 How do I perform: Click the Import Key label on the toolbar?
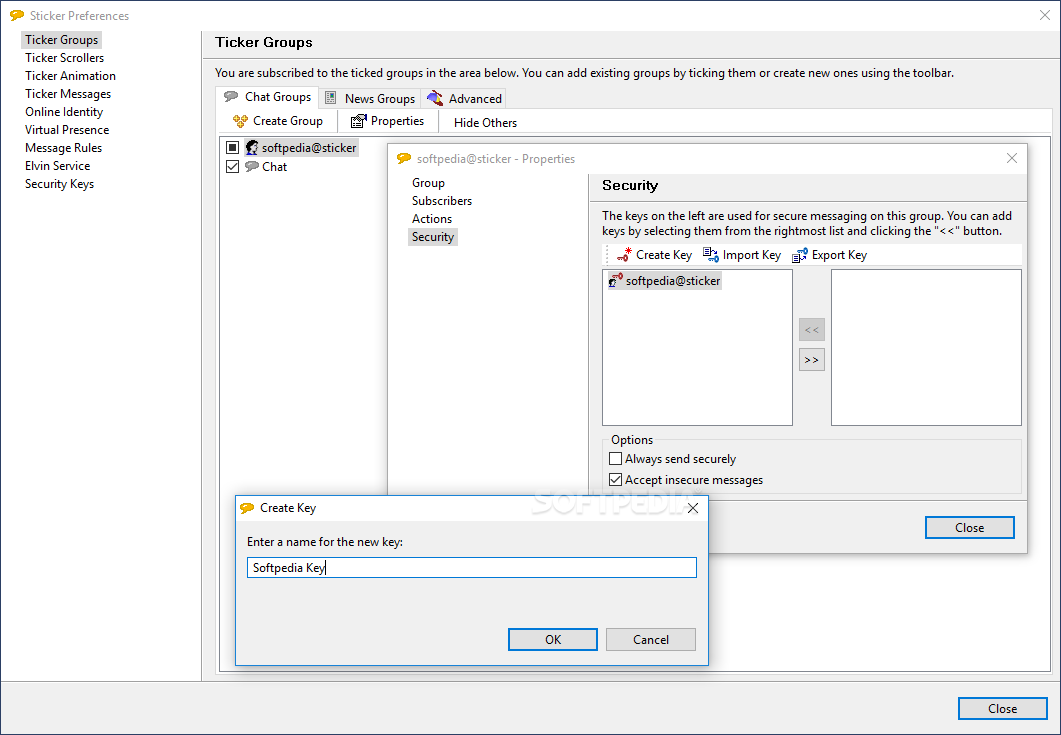click(x=752, y=255)
